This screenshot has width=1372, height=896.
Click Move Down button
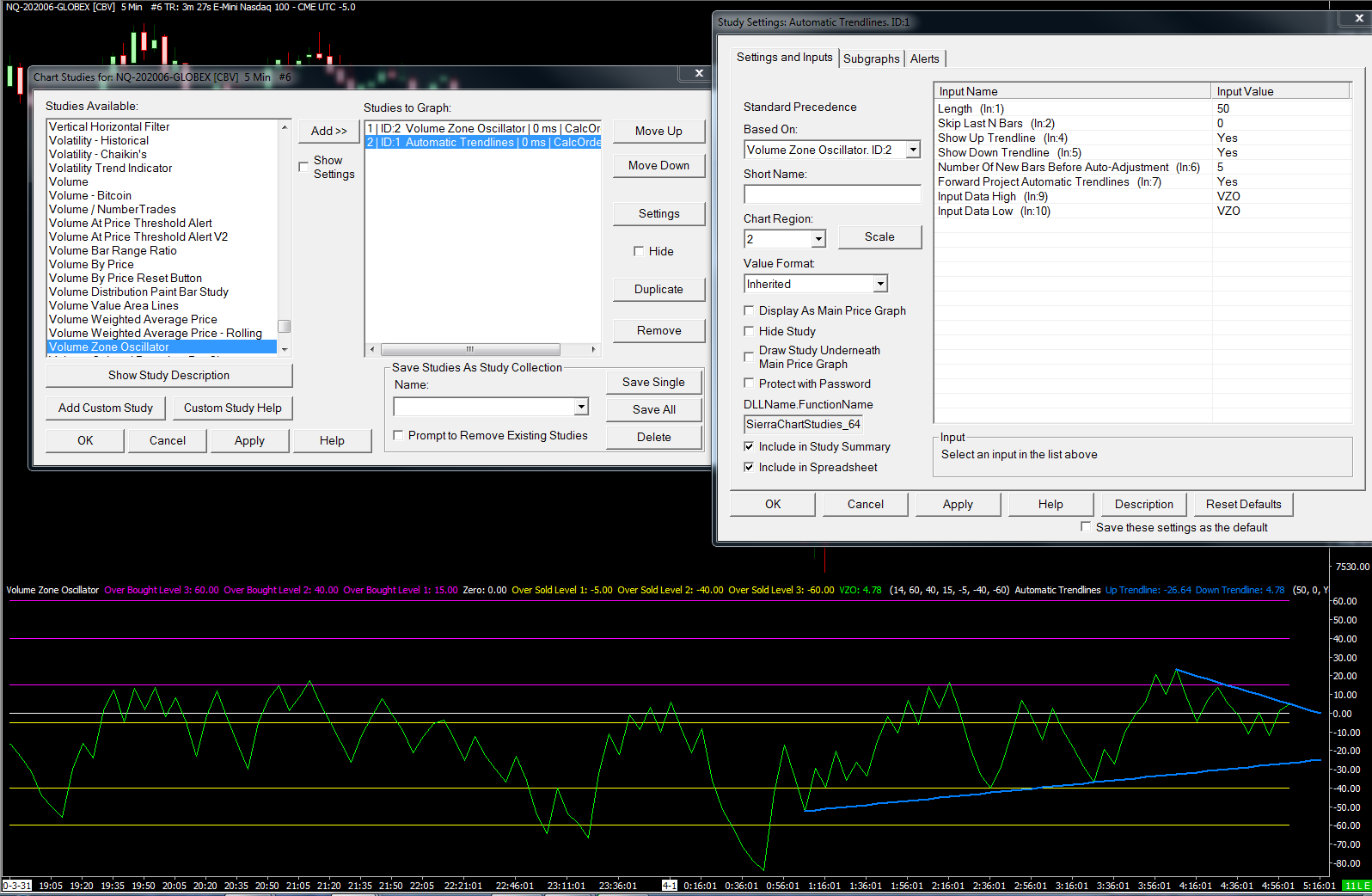point(658,165)
